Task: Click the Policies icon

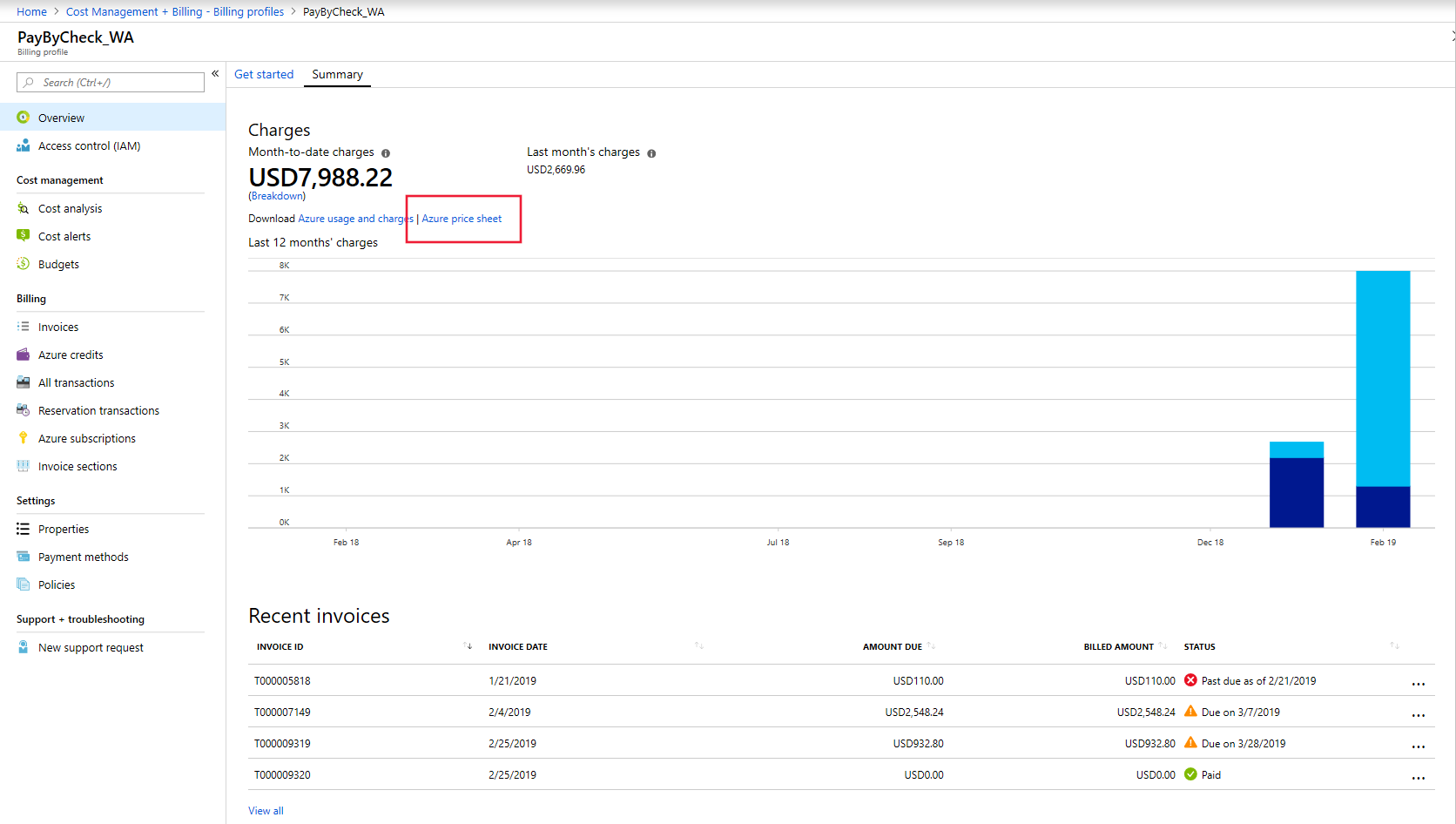Action: click(x=24, y=584)
